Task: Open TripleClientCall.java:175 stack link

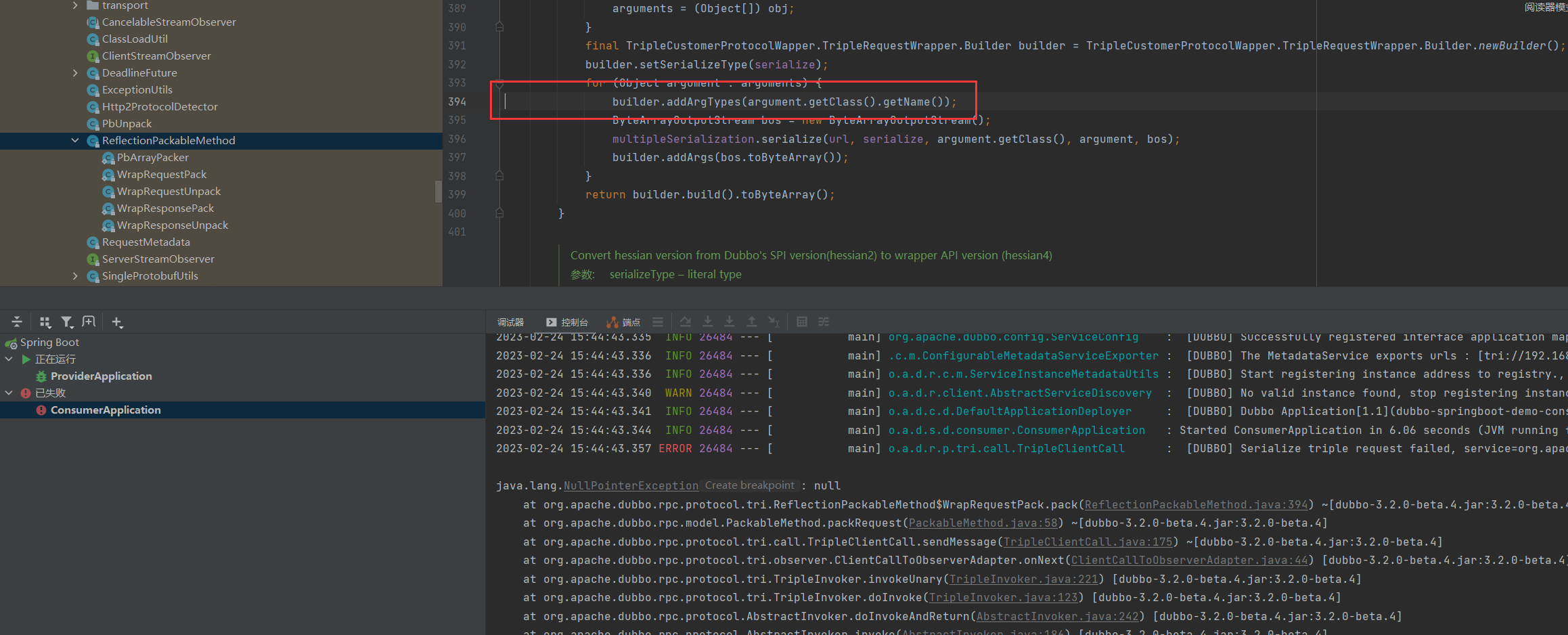Action: (x=1088, y=542)
